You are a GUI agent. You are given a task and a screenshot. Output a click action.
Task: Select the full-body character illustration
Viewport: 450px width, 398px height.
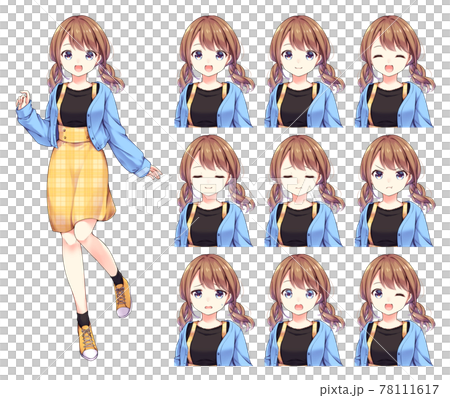click(88, 187)
